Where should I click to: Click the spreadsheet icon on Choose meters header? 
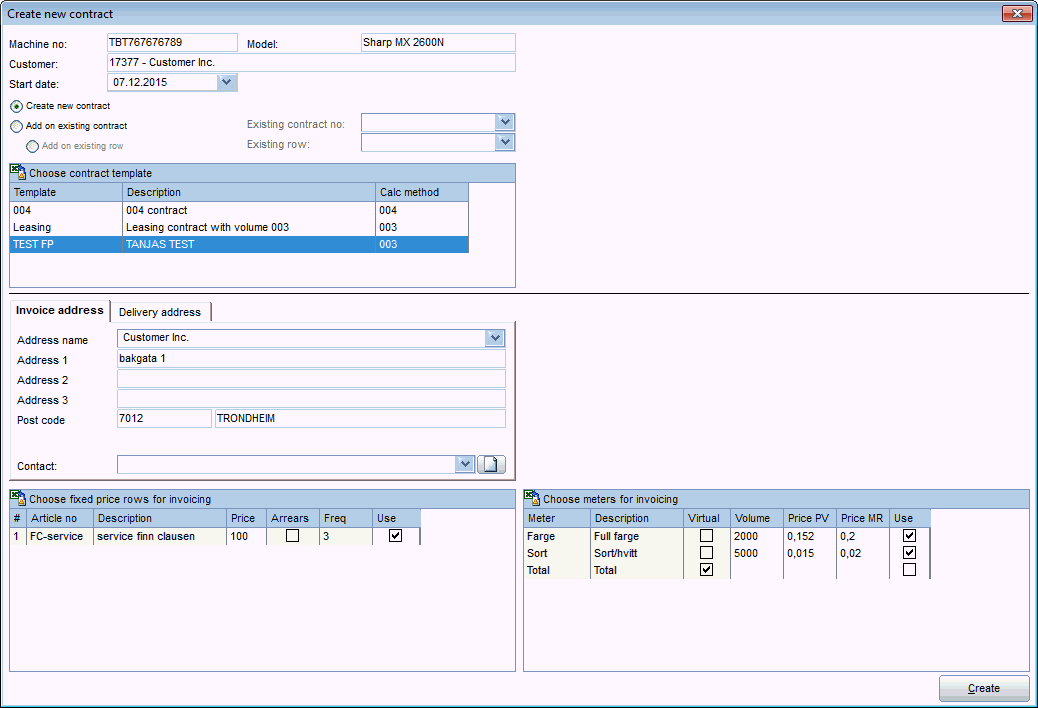click(x=530, y=498)
